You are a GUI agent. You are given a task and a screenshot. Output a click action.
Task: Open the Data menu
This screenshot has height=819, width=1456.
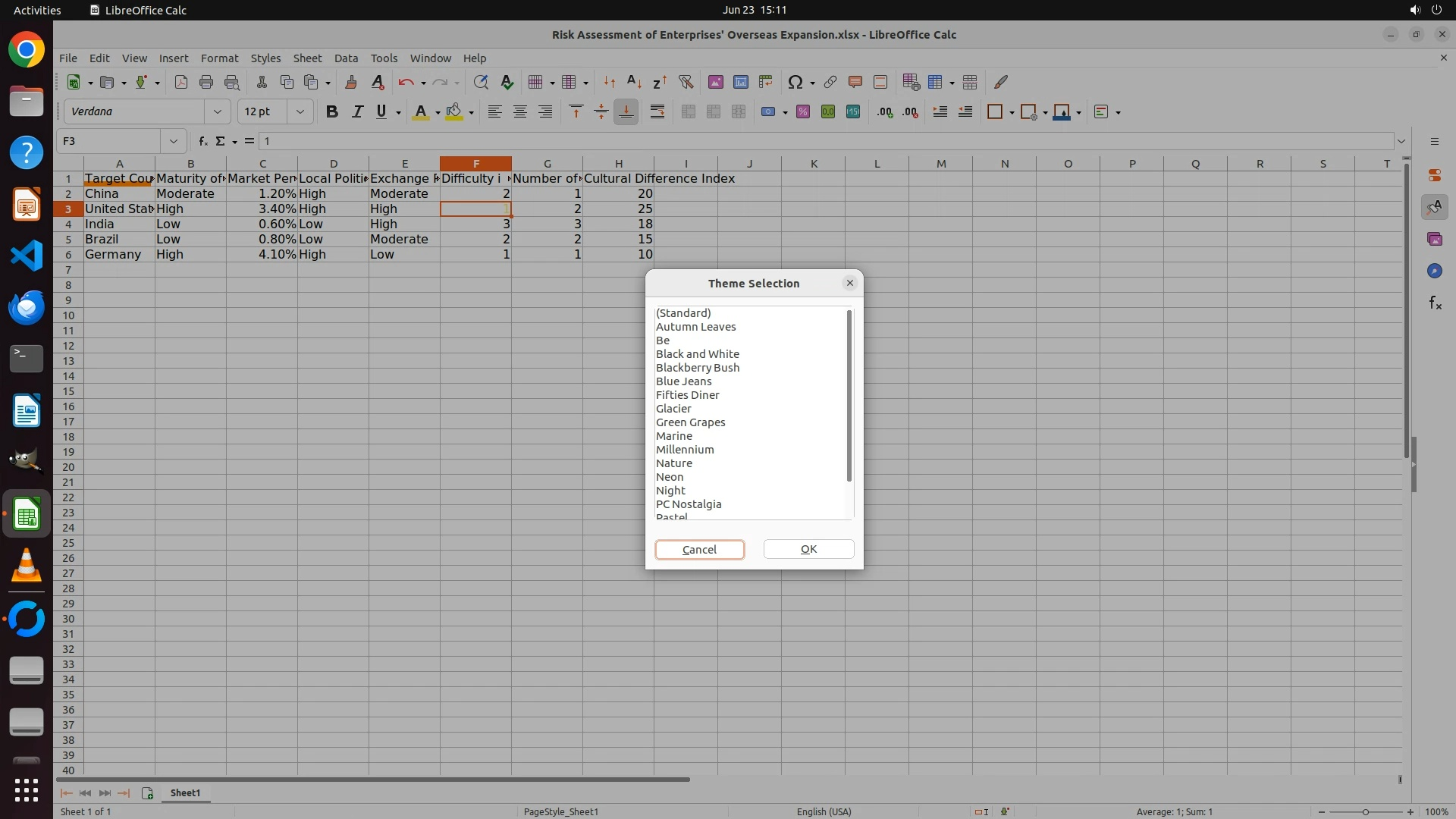click(x=346, y=58)
